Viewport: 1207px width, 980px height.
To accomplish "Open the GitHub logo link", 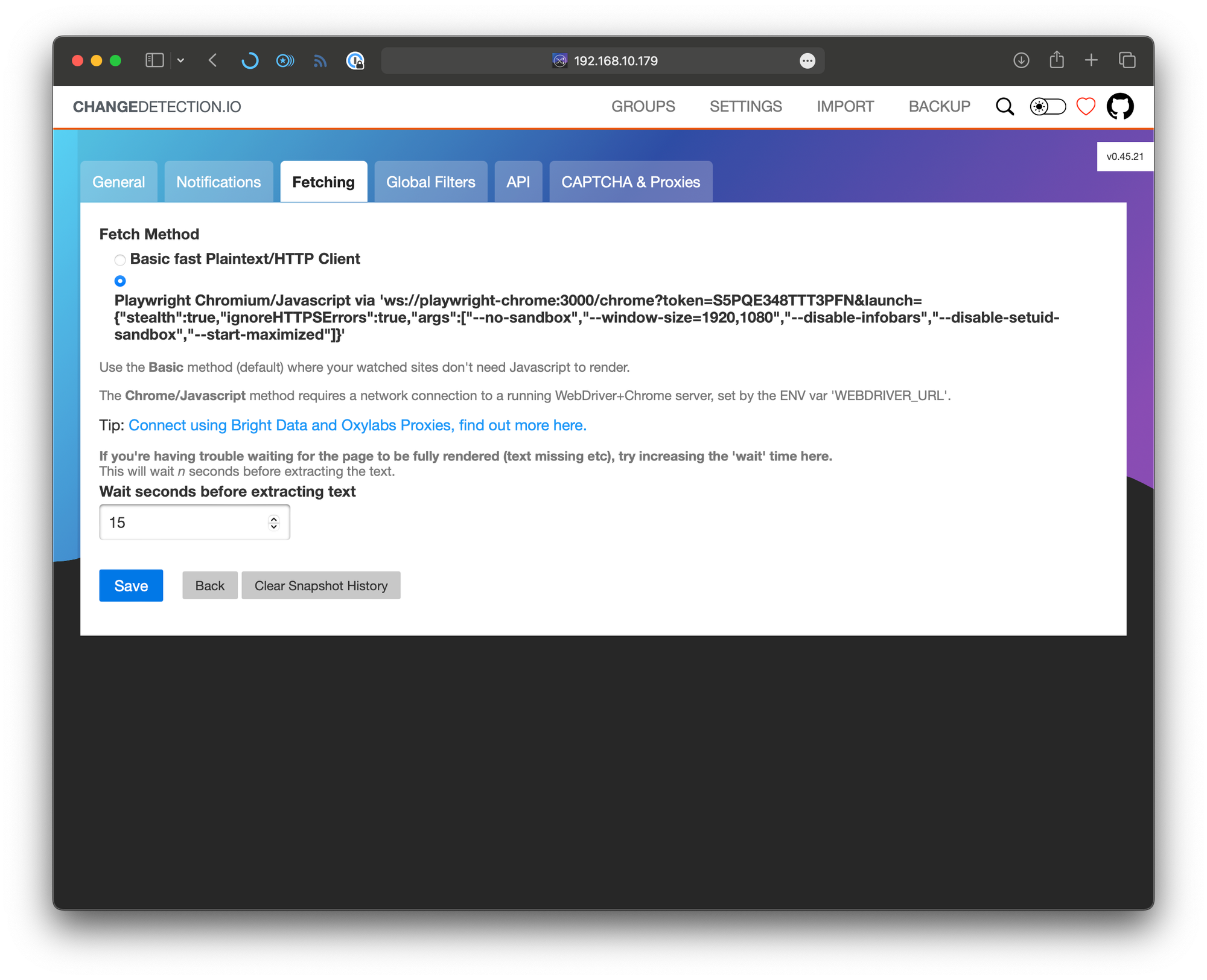I will click(1120, 106).
